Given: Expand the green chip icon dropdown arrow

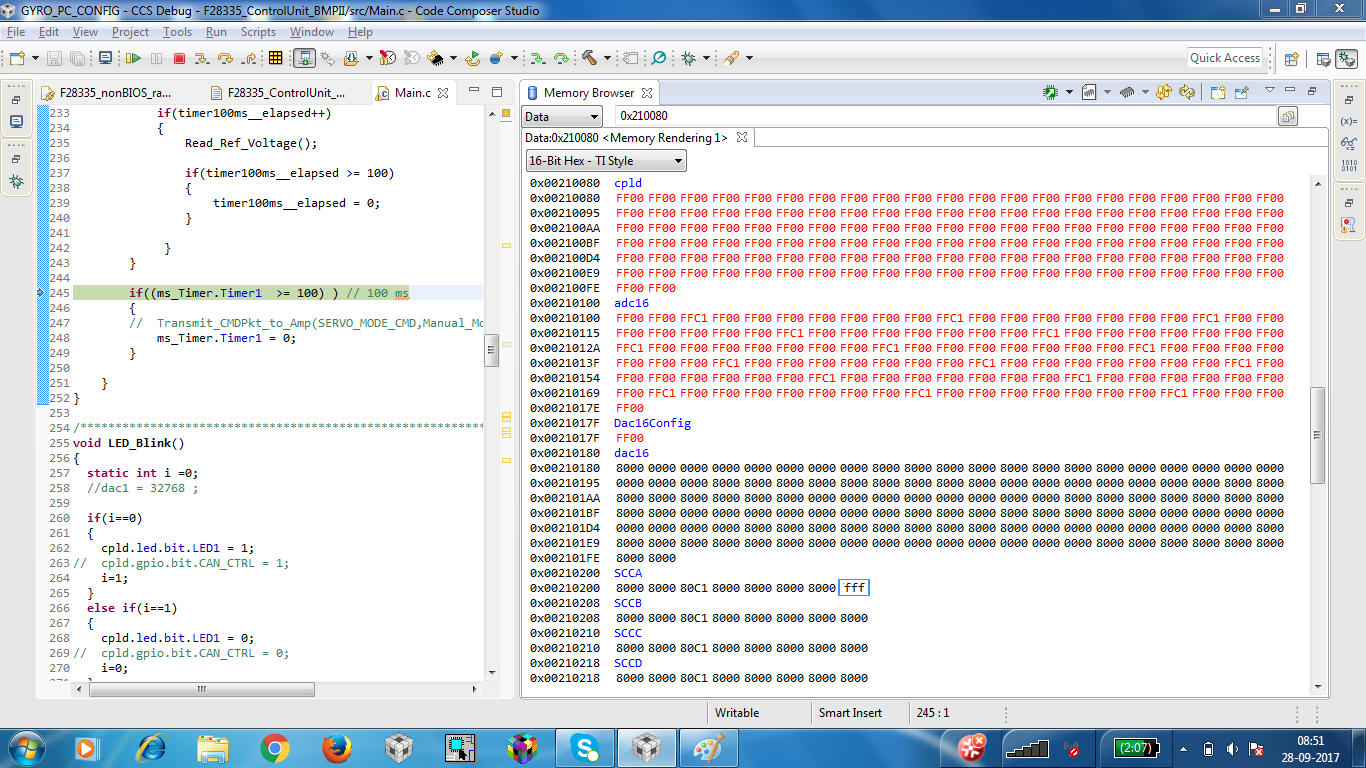Looking at the screenshot, I should pyautogui.click(x=1069, y=92).
